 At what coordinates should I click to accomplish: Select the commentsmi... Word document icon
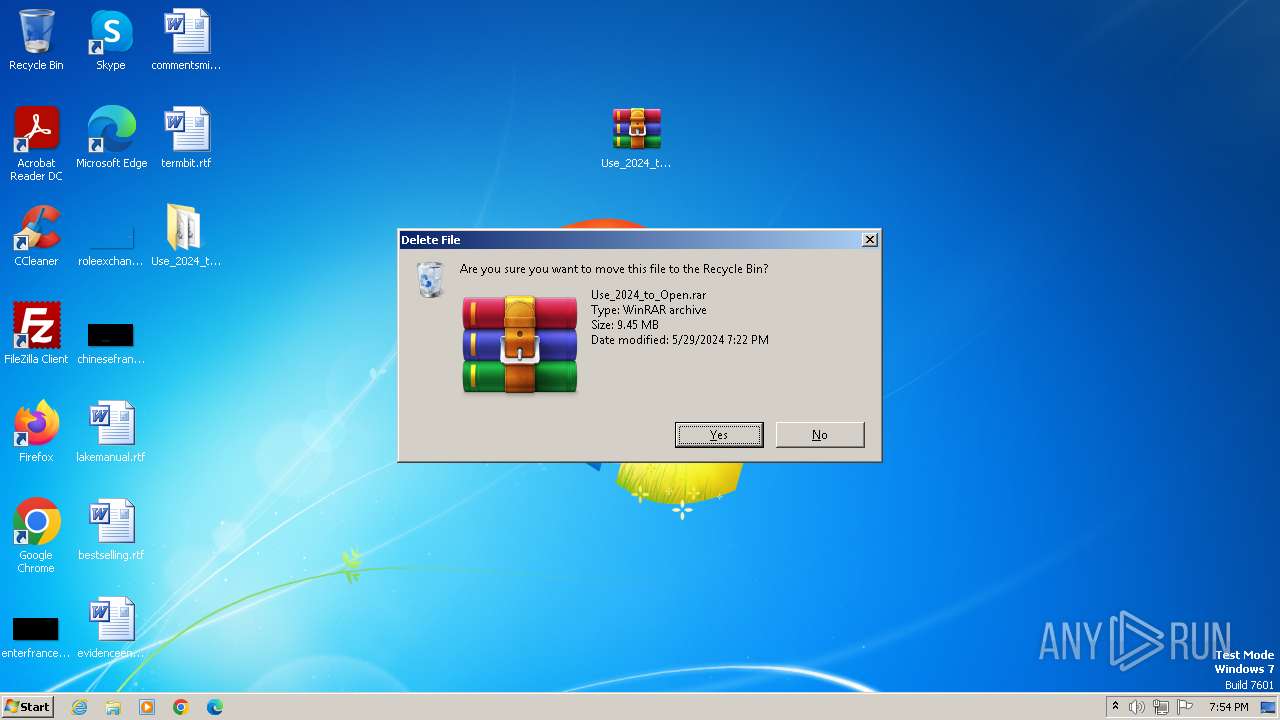pos(186,40)
